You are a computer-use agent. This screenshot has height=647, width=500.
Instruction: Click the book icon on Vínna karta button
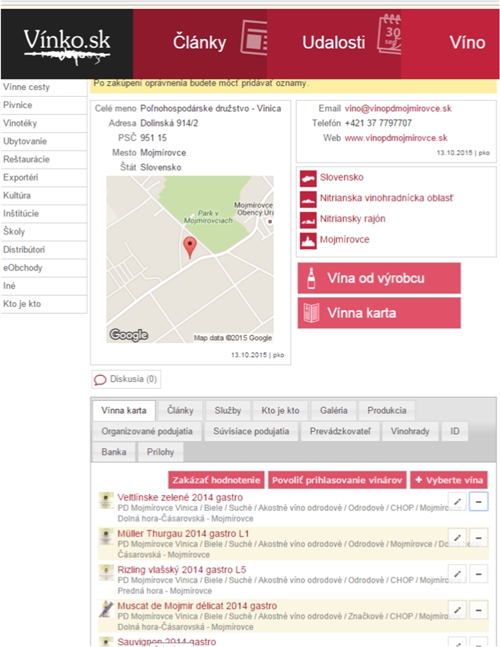click(311, 313)
